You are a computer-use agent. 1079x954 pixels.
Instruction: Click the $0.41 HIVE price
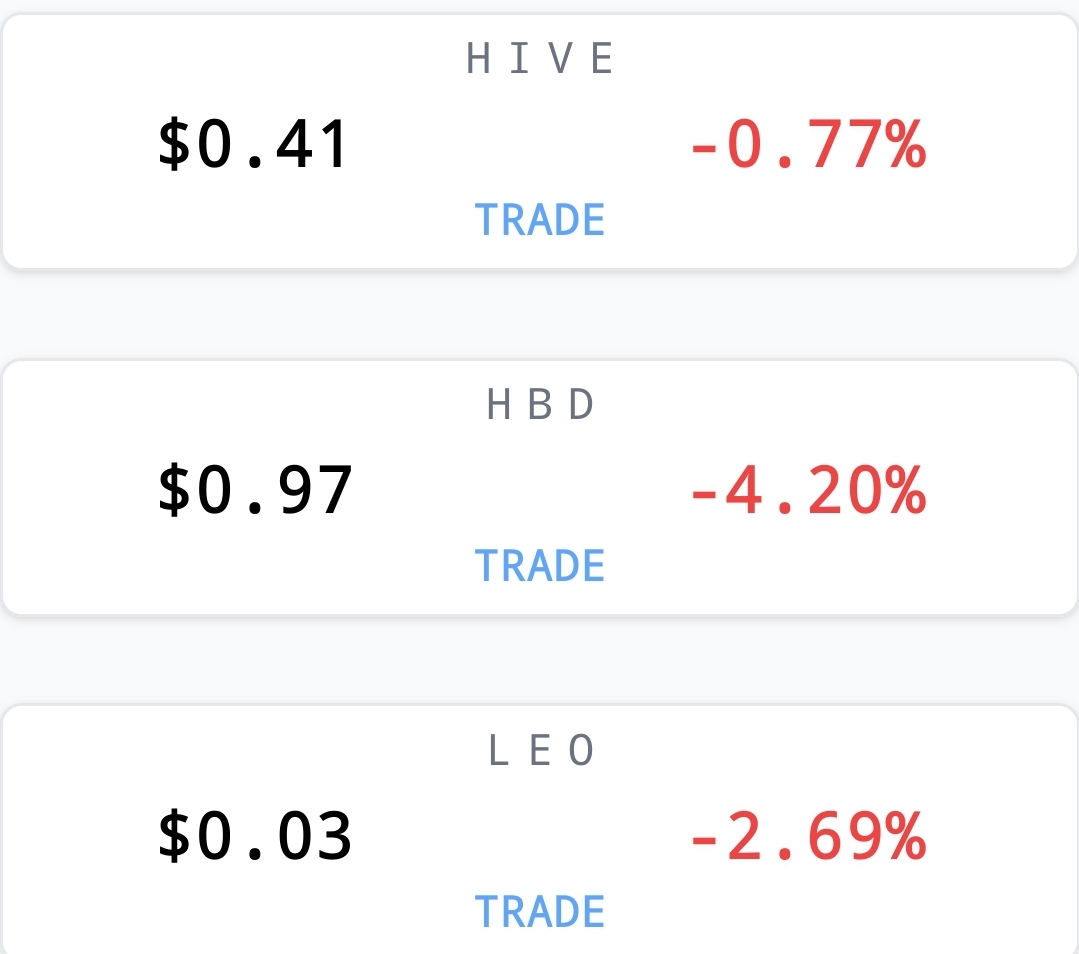254,143
